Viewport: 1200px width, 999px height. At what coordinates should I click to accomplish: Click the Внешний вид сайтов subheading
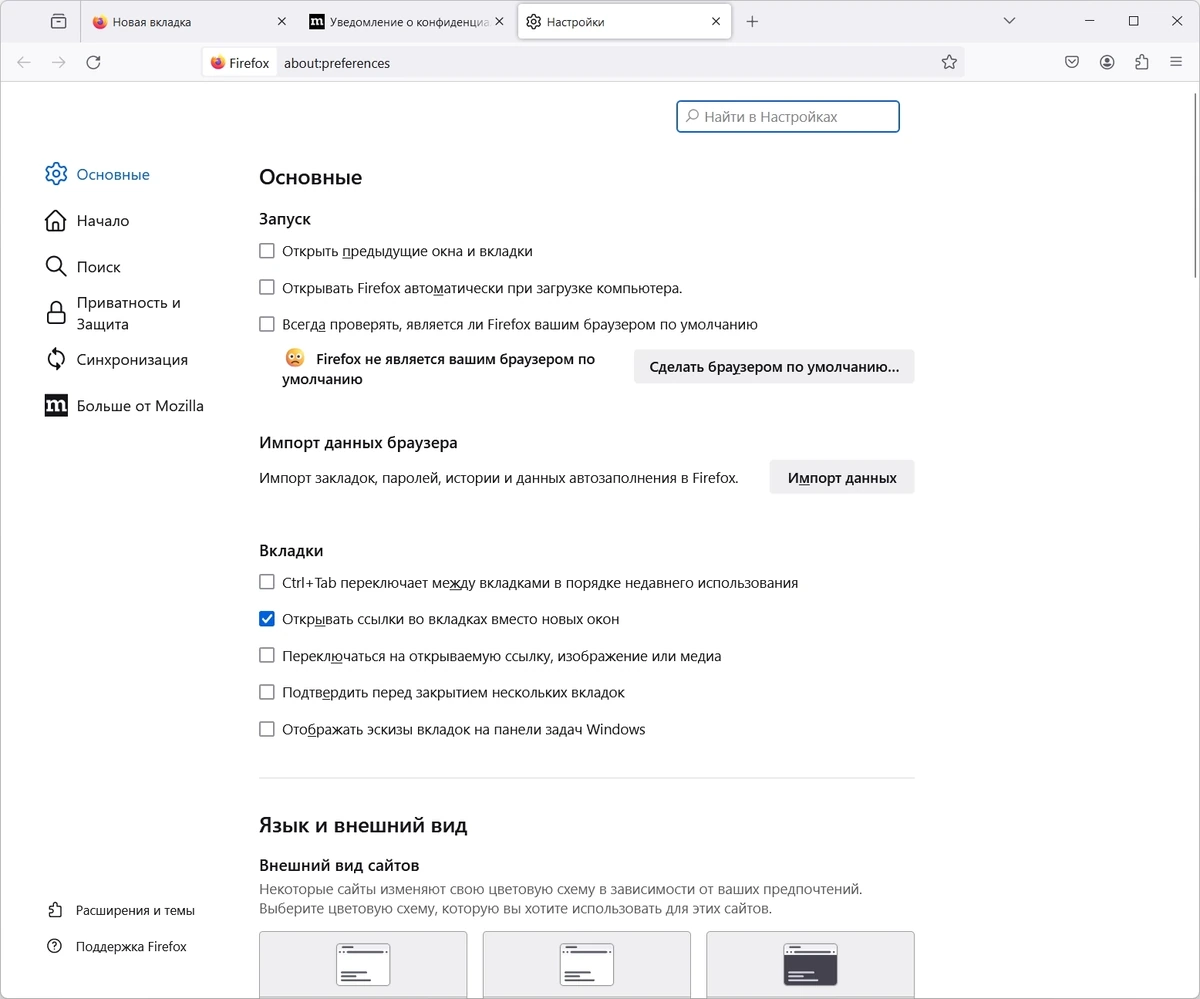coord(339,865)
